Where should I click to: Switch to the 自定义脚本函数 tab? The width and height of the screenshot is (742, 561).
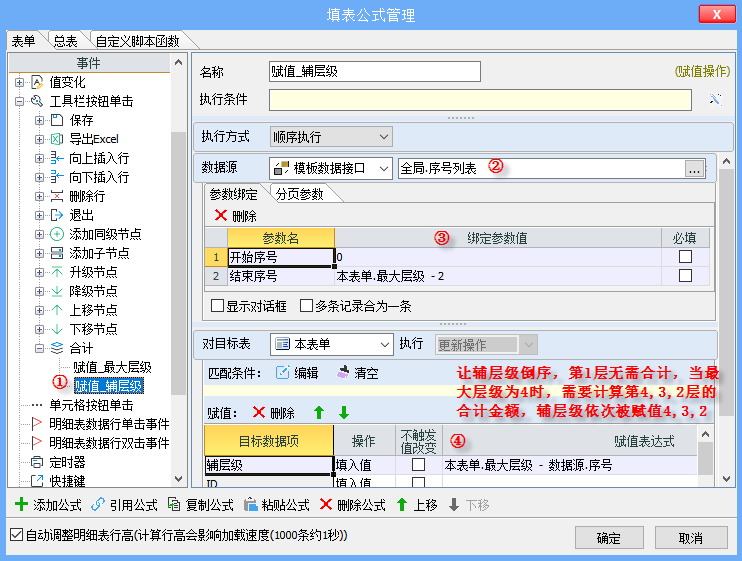click(x=138, y=41)
